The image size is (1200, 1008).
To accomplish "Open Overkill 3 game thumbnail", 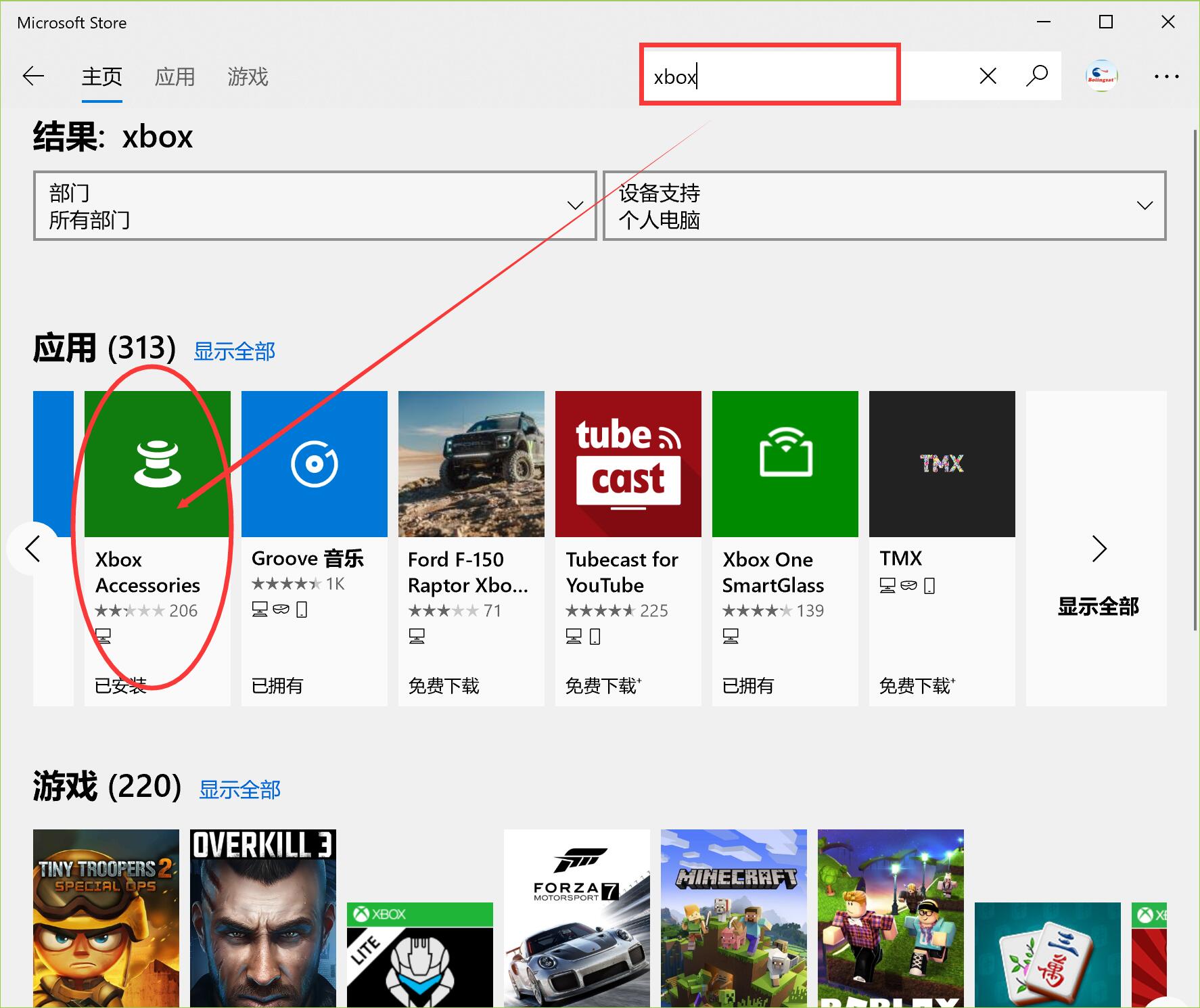I will 263,918.
